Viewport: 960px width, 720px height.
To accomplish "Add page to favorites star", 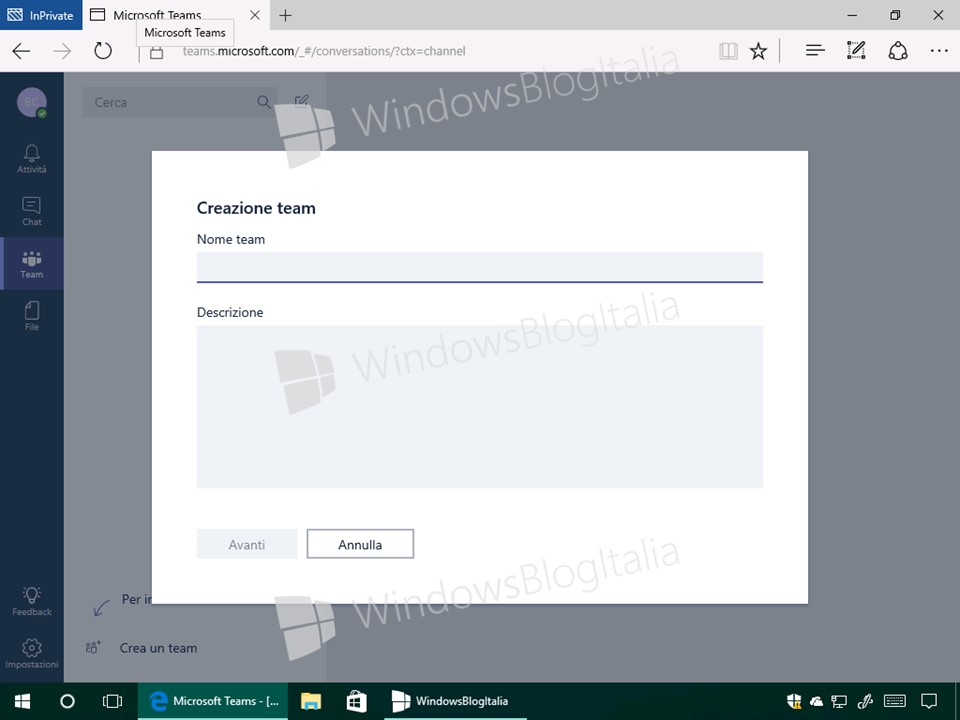I will (758, 51).
